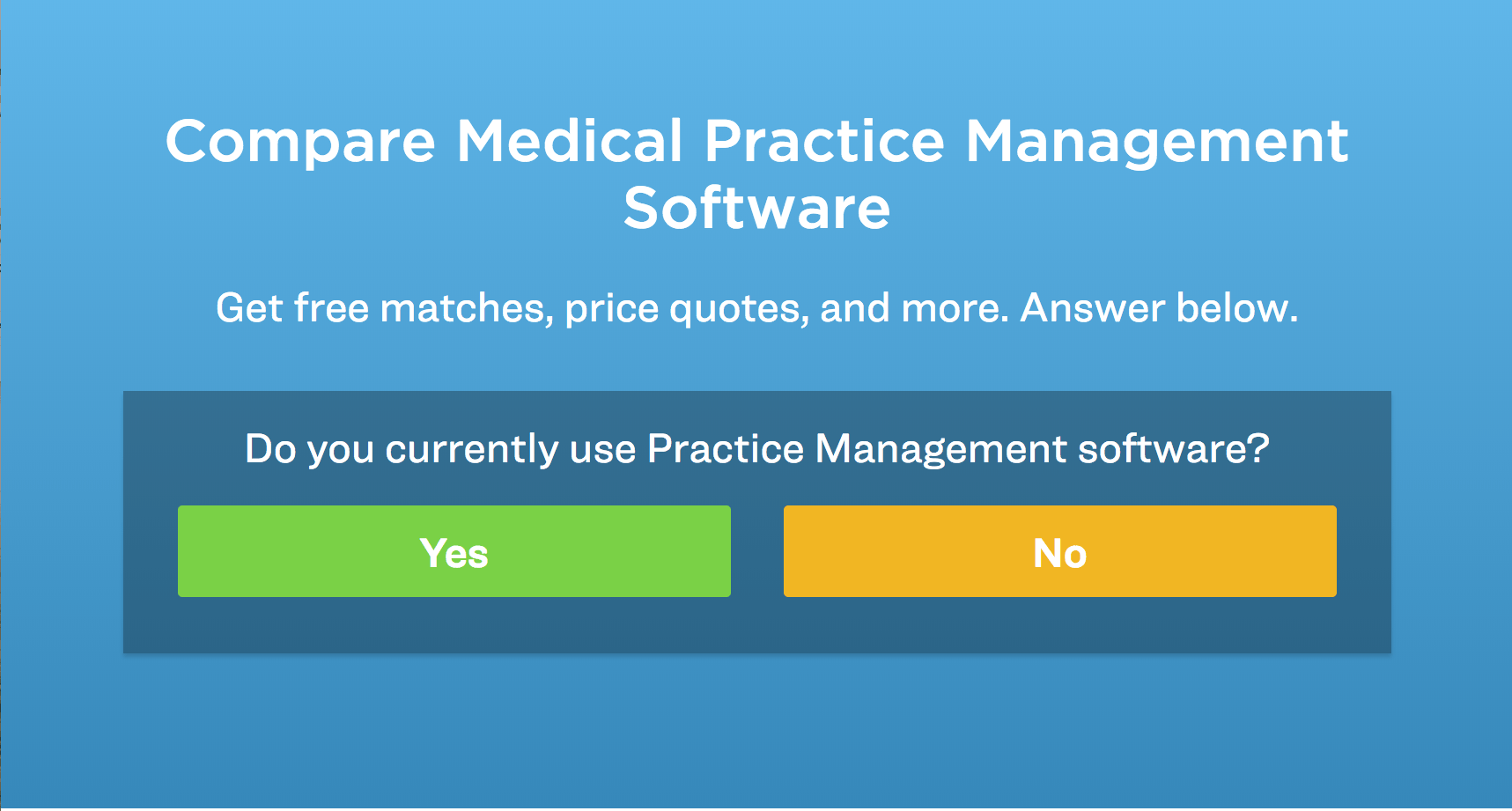Image resolution: width=1512 pixels, height=811 pixels.
Task: Click the 'Yes' label text
Action: (454, 554)
